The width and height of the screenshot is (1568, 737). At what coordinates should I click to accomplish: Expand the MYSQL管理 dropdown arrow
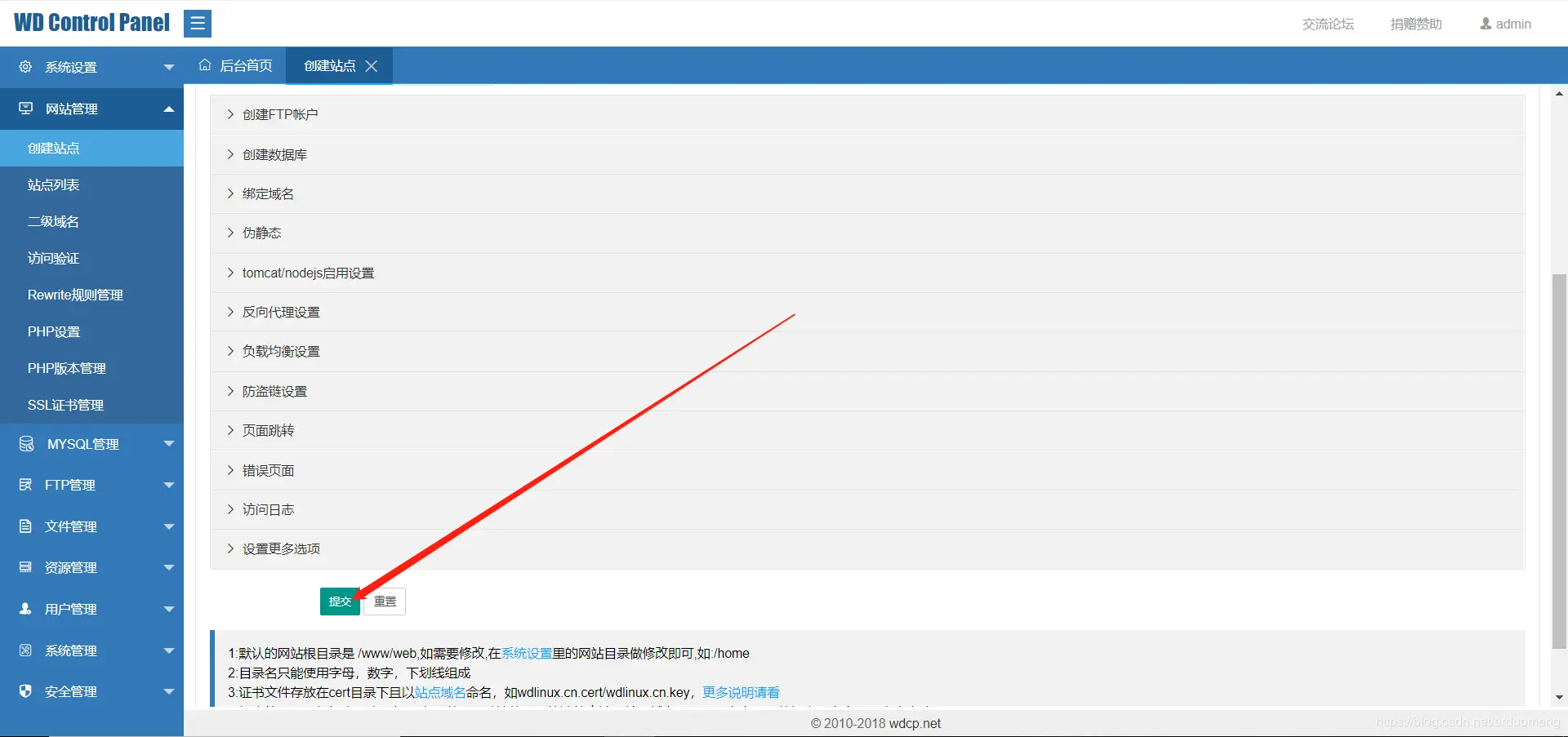169,444
